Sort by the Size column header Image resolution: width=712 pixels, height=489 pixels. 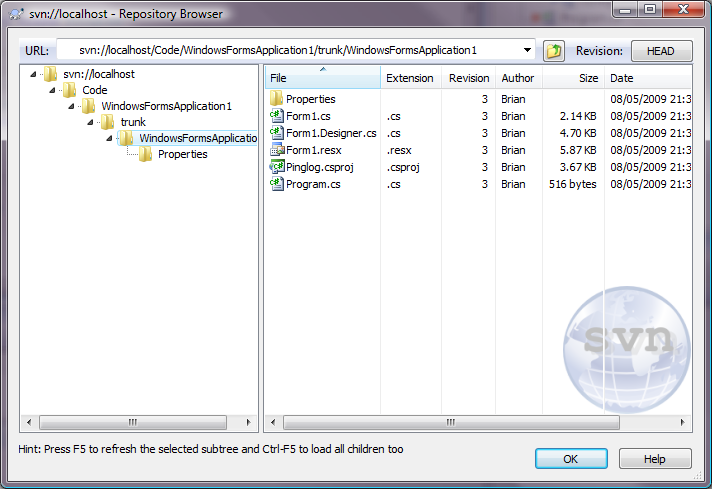pyautogui.click(x=574, y=78)
